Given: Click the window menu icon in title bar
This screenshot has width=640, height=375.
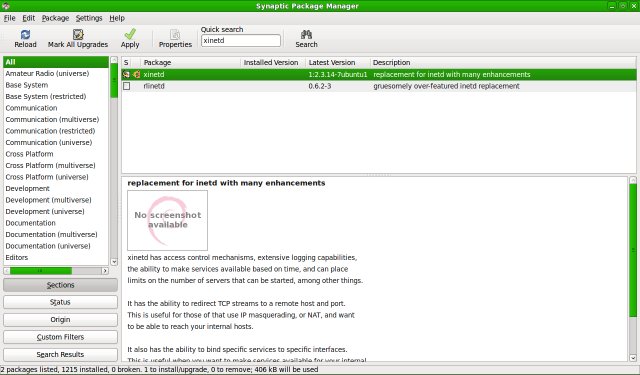Looking at the screenshot, I should pyautogui.click(x=6, y=6).
